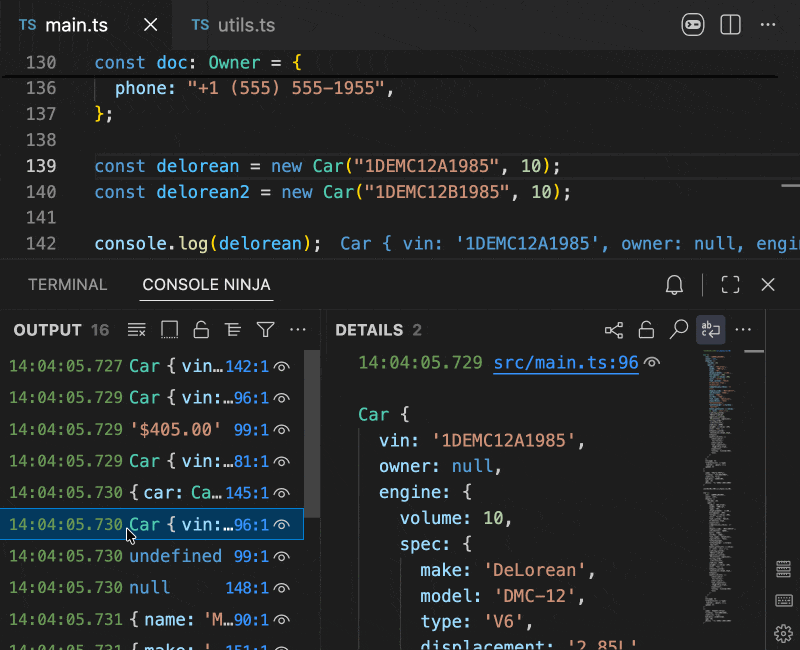Select the null log entry

coord(152,588)
